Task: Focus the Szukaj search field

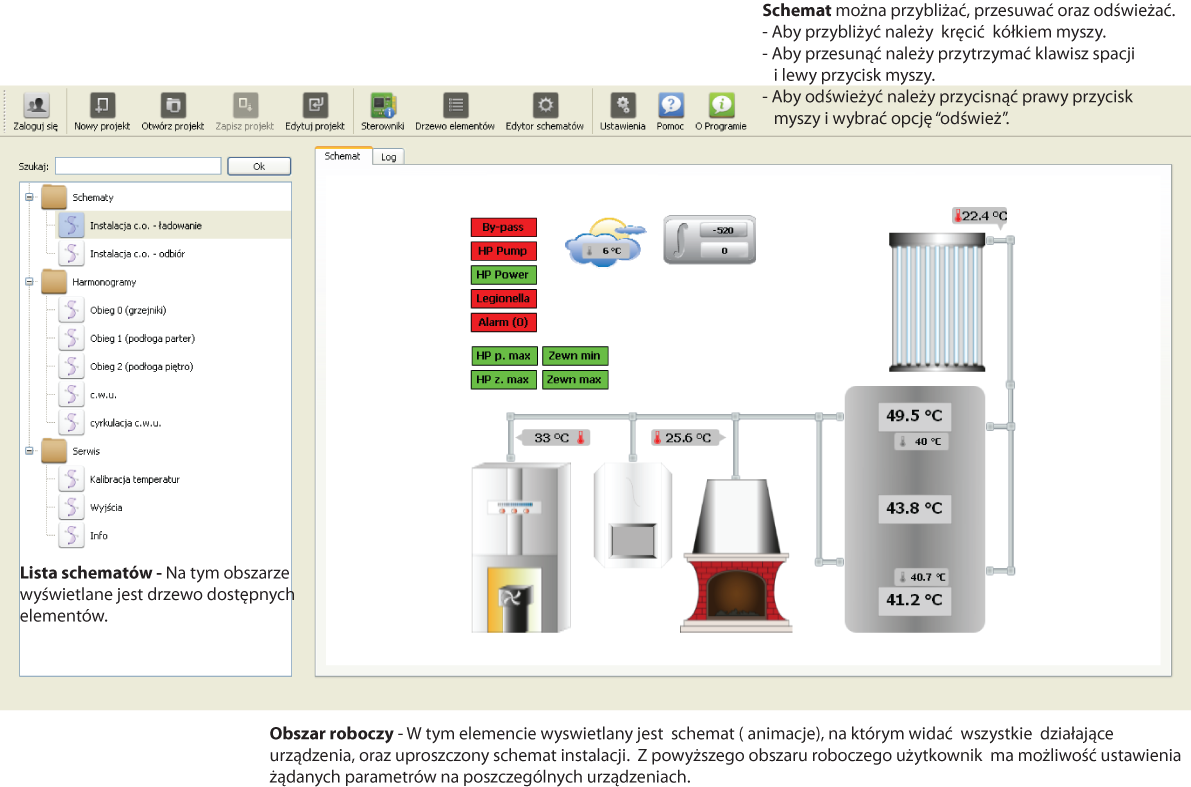Action: point(138,166)
